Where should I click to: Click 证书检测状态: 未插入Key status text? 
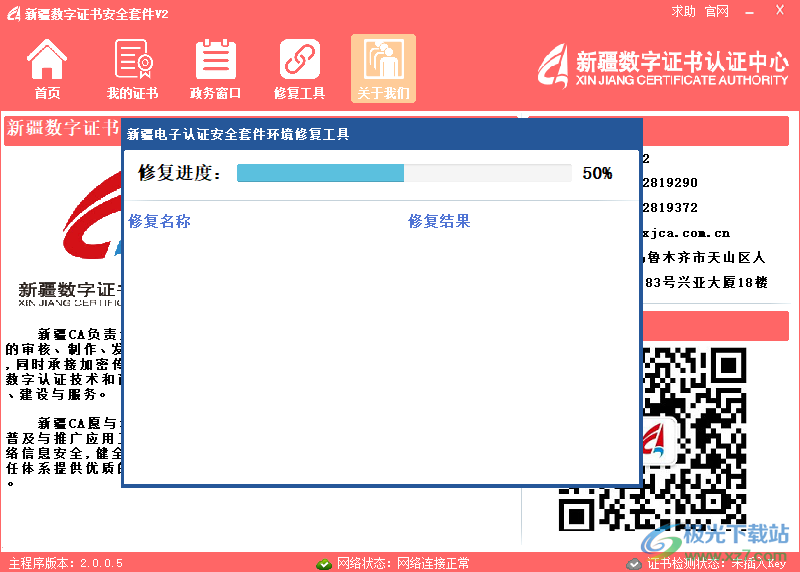[x=716, y=563]
